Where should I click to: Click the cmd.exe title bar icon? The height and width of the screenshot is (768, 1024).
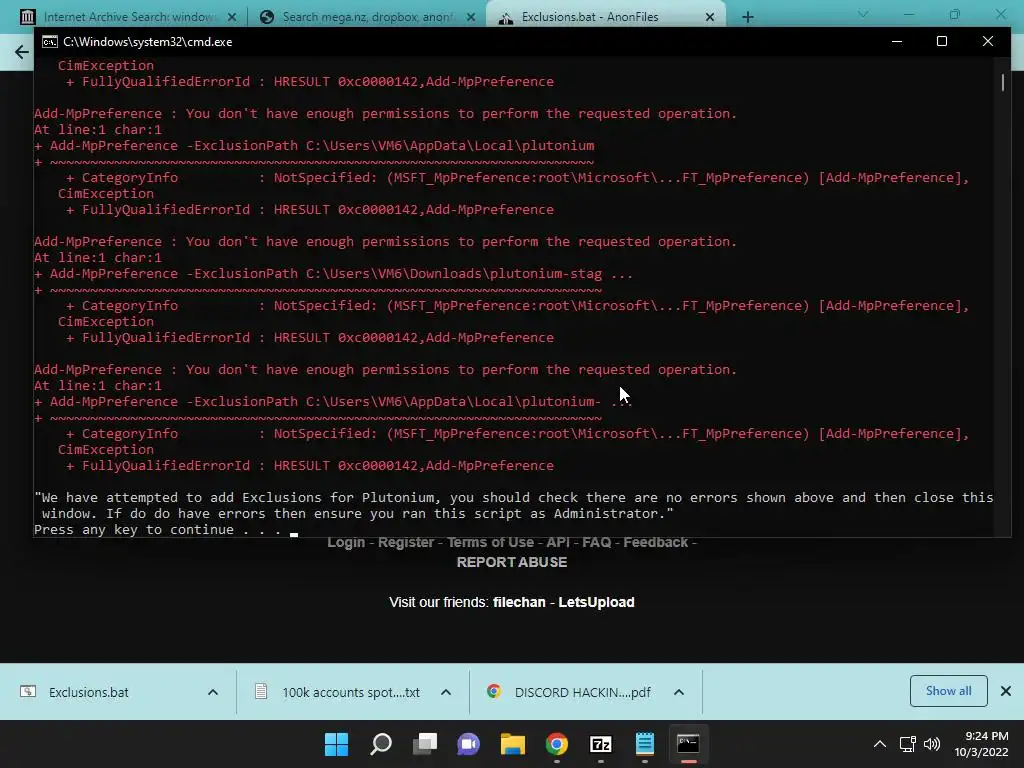point(50,42)
